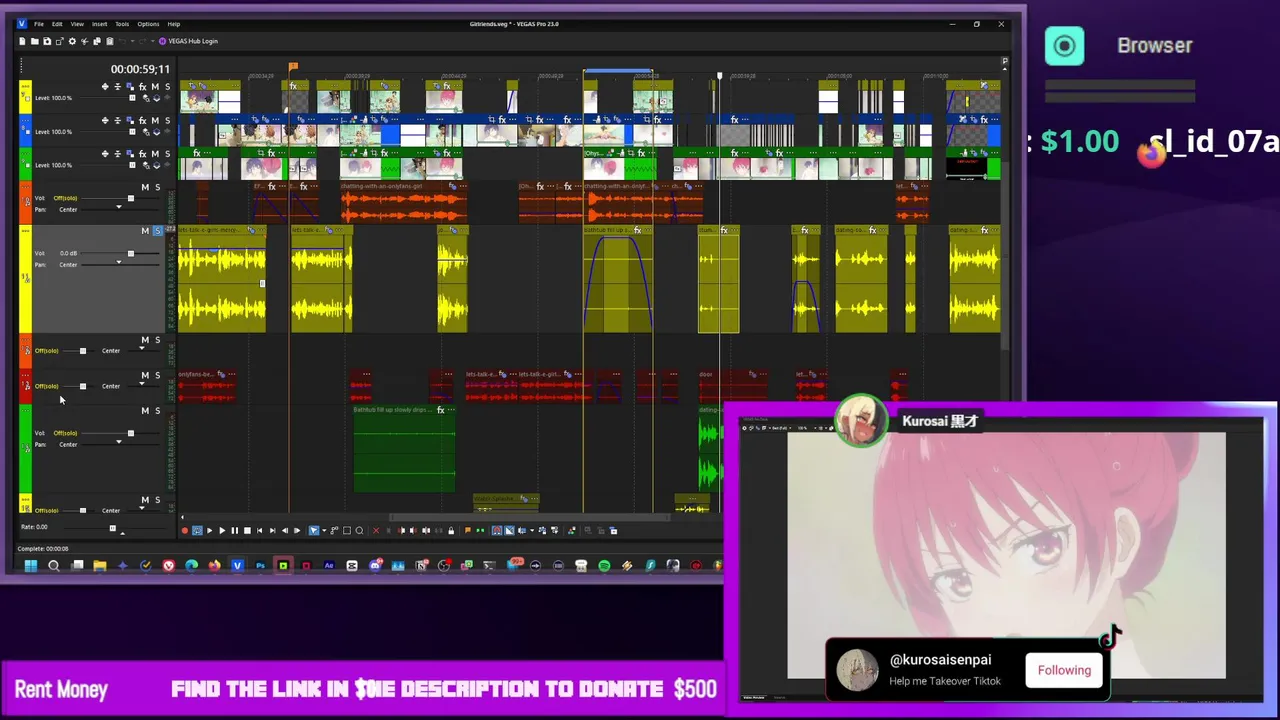Toggle Automatic Crossfades icon

pos(509,530)
